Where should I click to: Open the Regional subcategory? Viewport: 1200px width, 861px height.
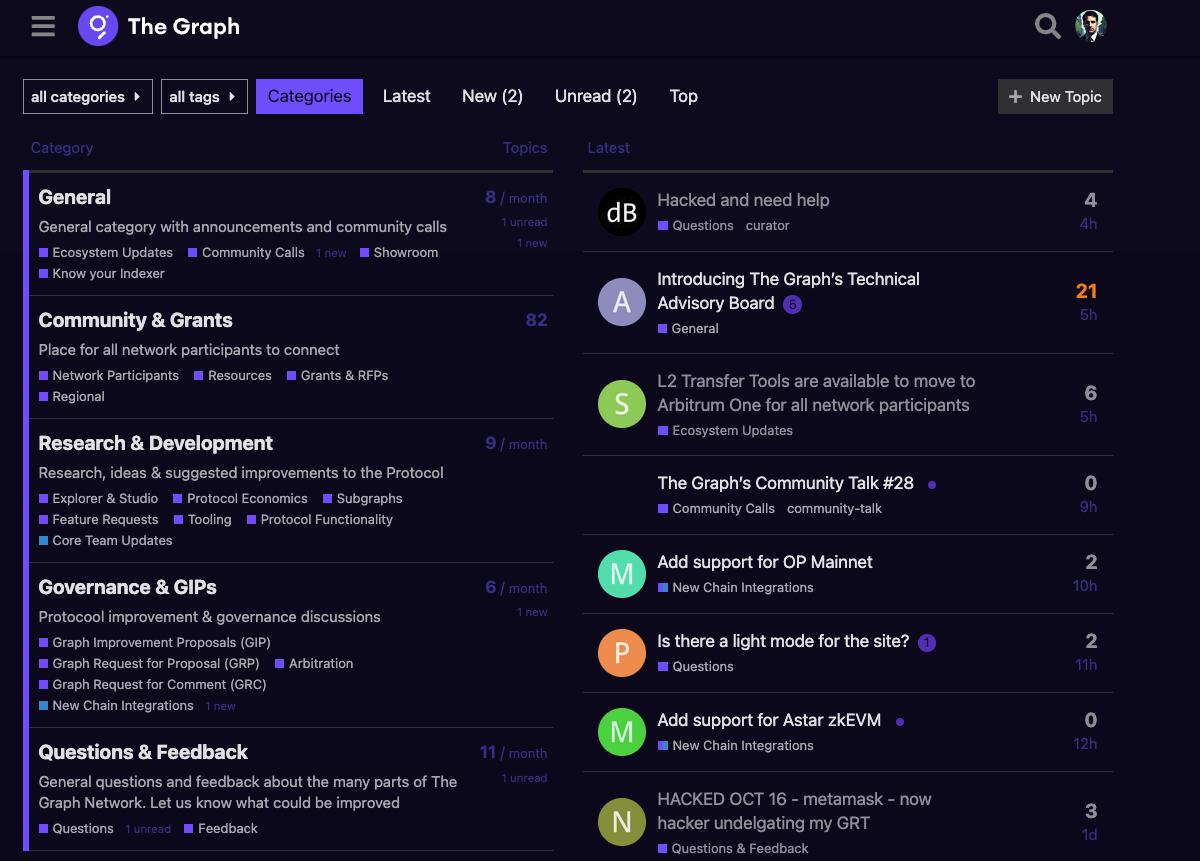[72, 397]
